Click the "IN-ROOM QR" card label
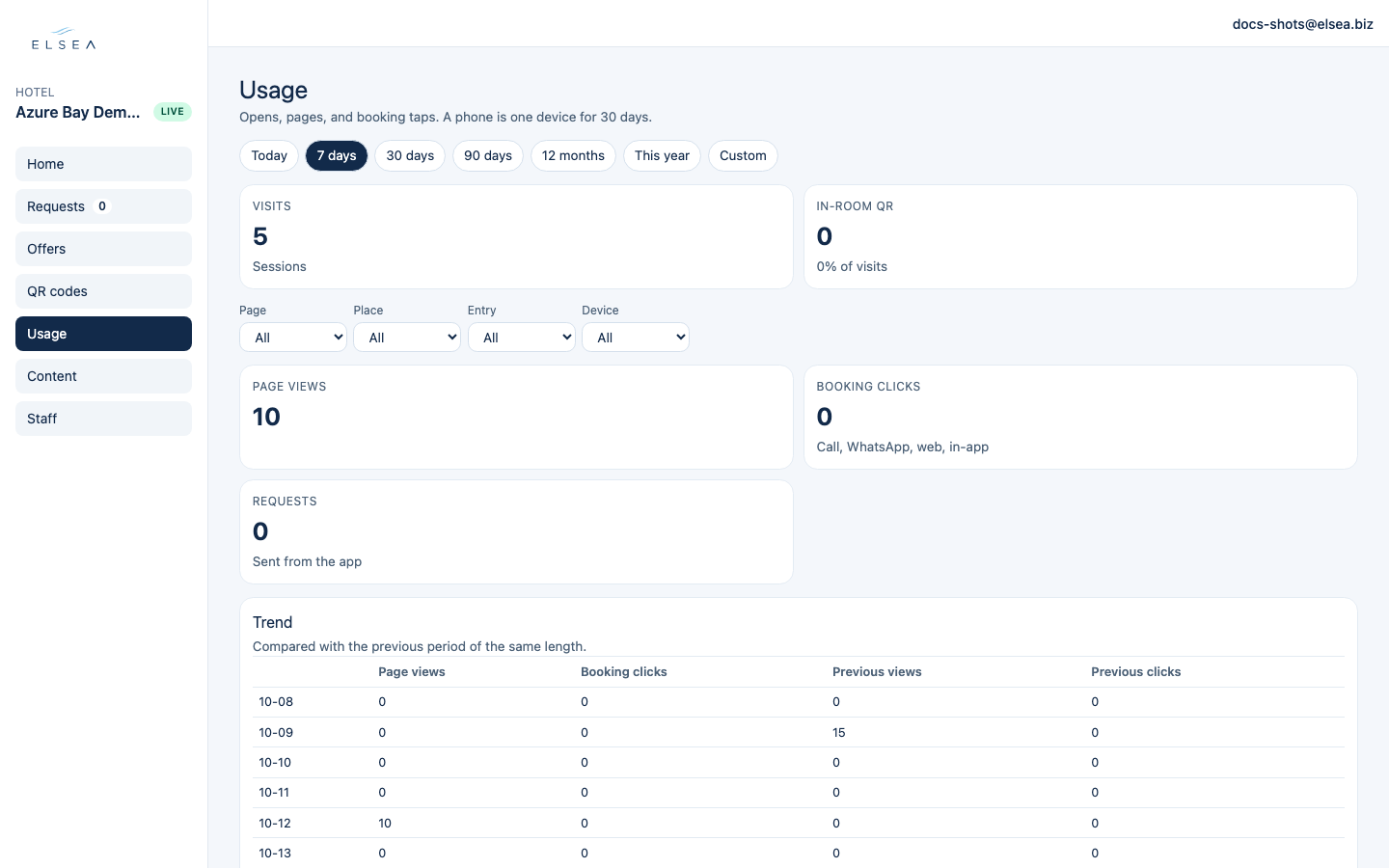Image resolution: width=1389 pixels, height=868 pixels. click(x=855, y=206)
